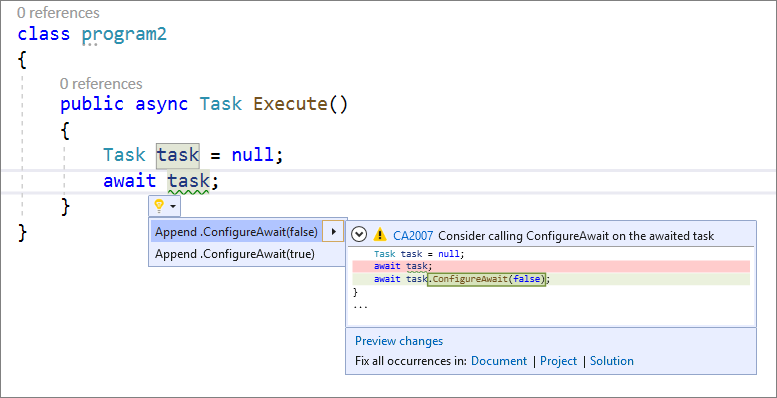Click 'Consider calling ConfigureAwait' warning message

(576, 235)
